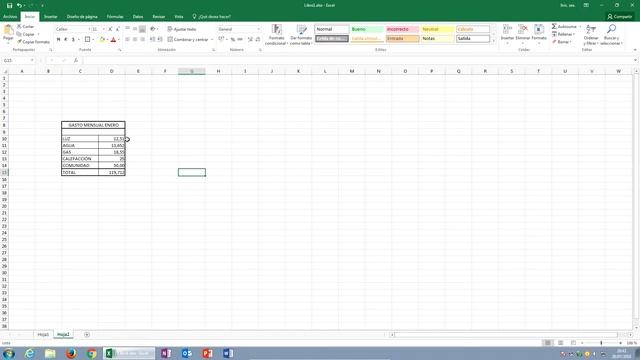Viewport: 640px width, 360px height.
Task: Click the insert function fx icon
Action: click(76, 60)
